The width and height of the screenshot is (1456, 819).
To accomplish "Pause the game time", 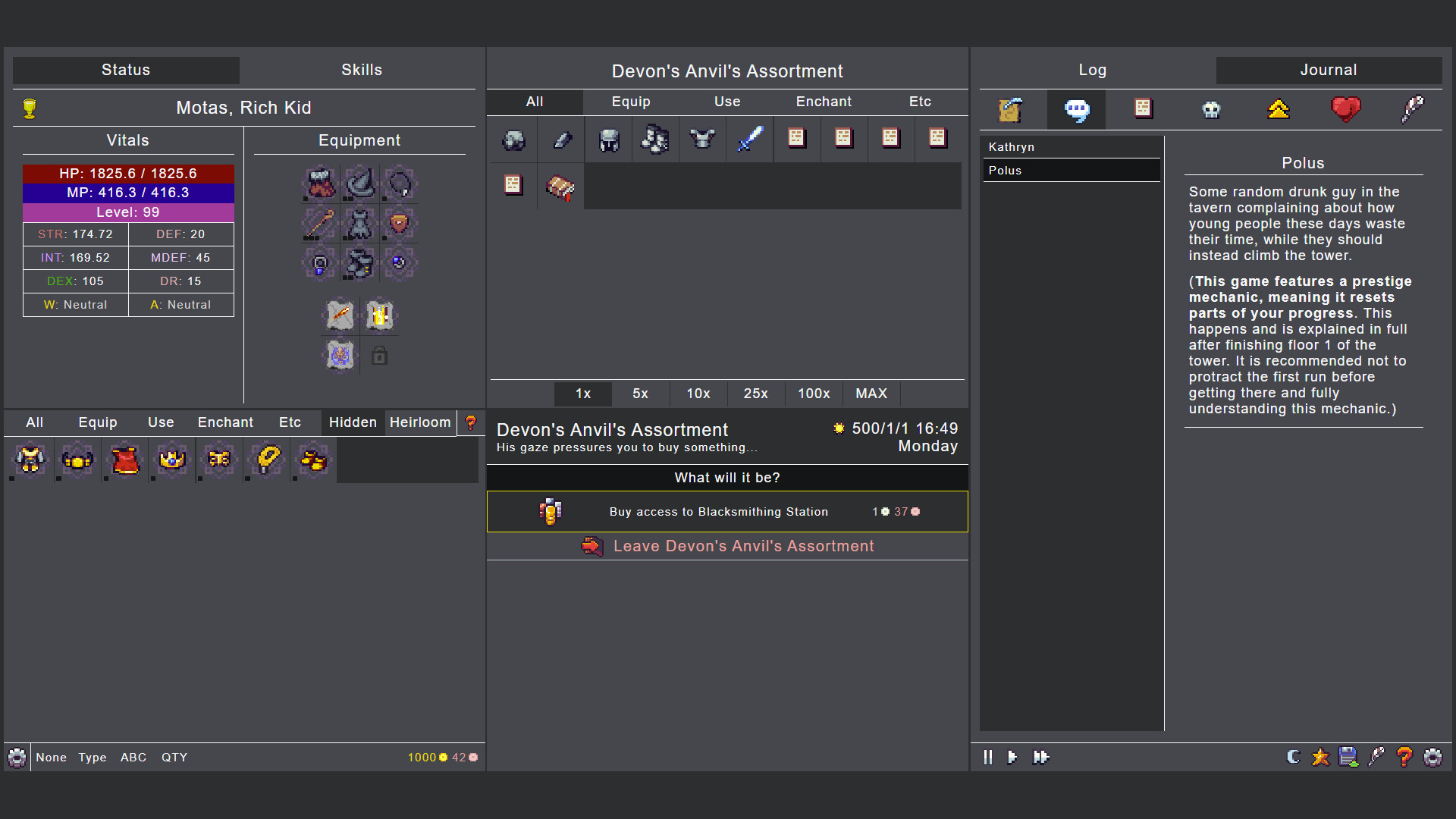I will pos(987,757).
